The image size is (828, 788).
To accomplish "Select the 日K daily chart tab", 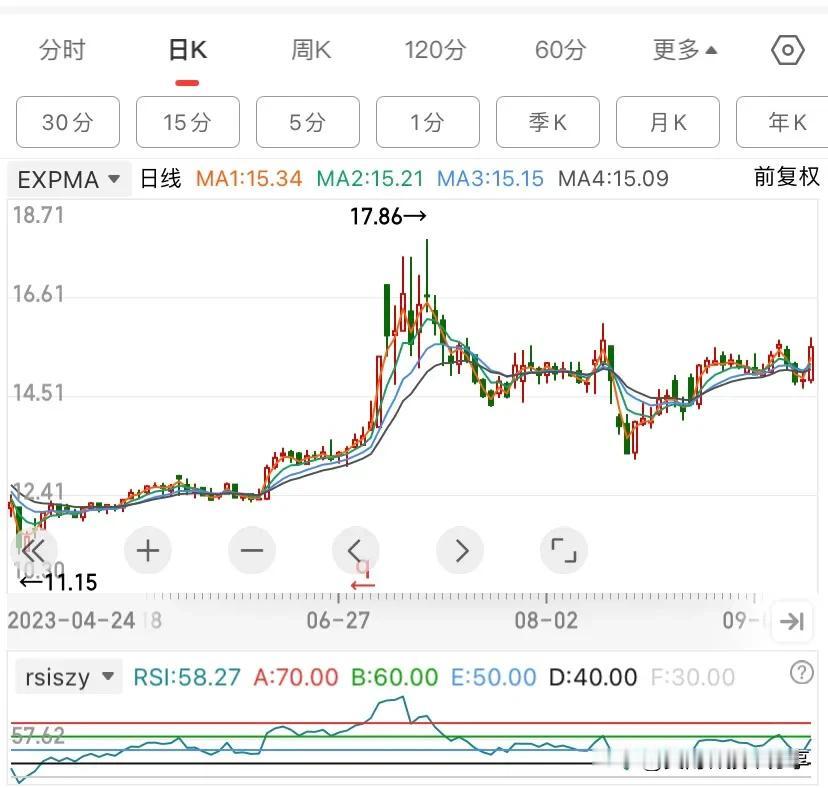I will tap(187, 50).
